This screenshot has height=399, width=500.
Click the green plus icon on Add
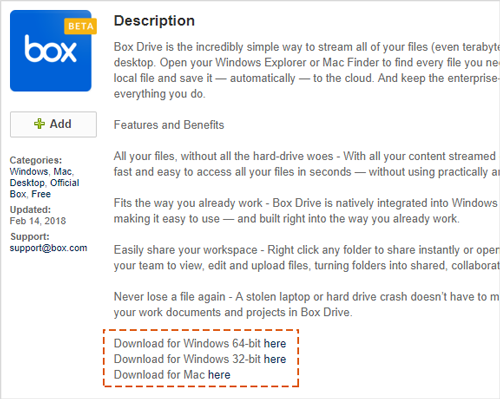39,124
